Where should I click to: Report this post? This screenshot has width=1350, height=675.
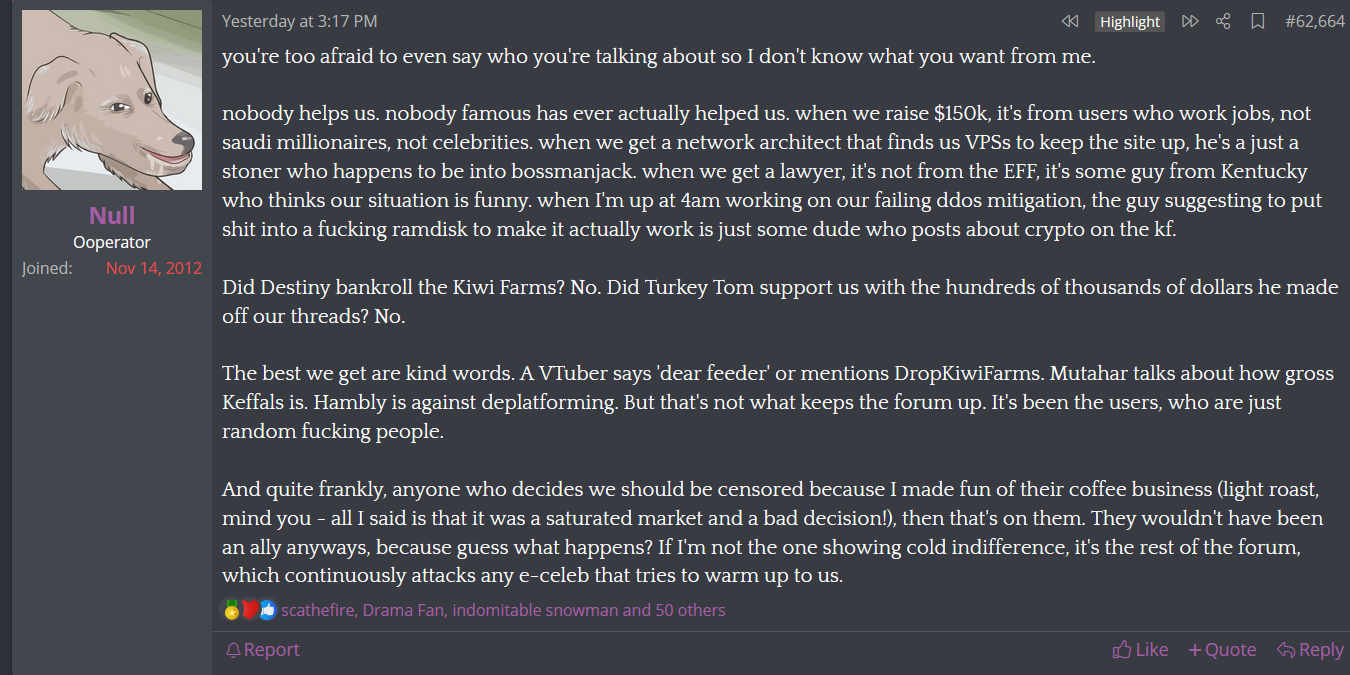coord(262,650)
